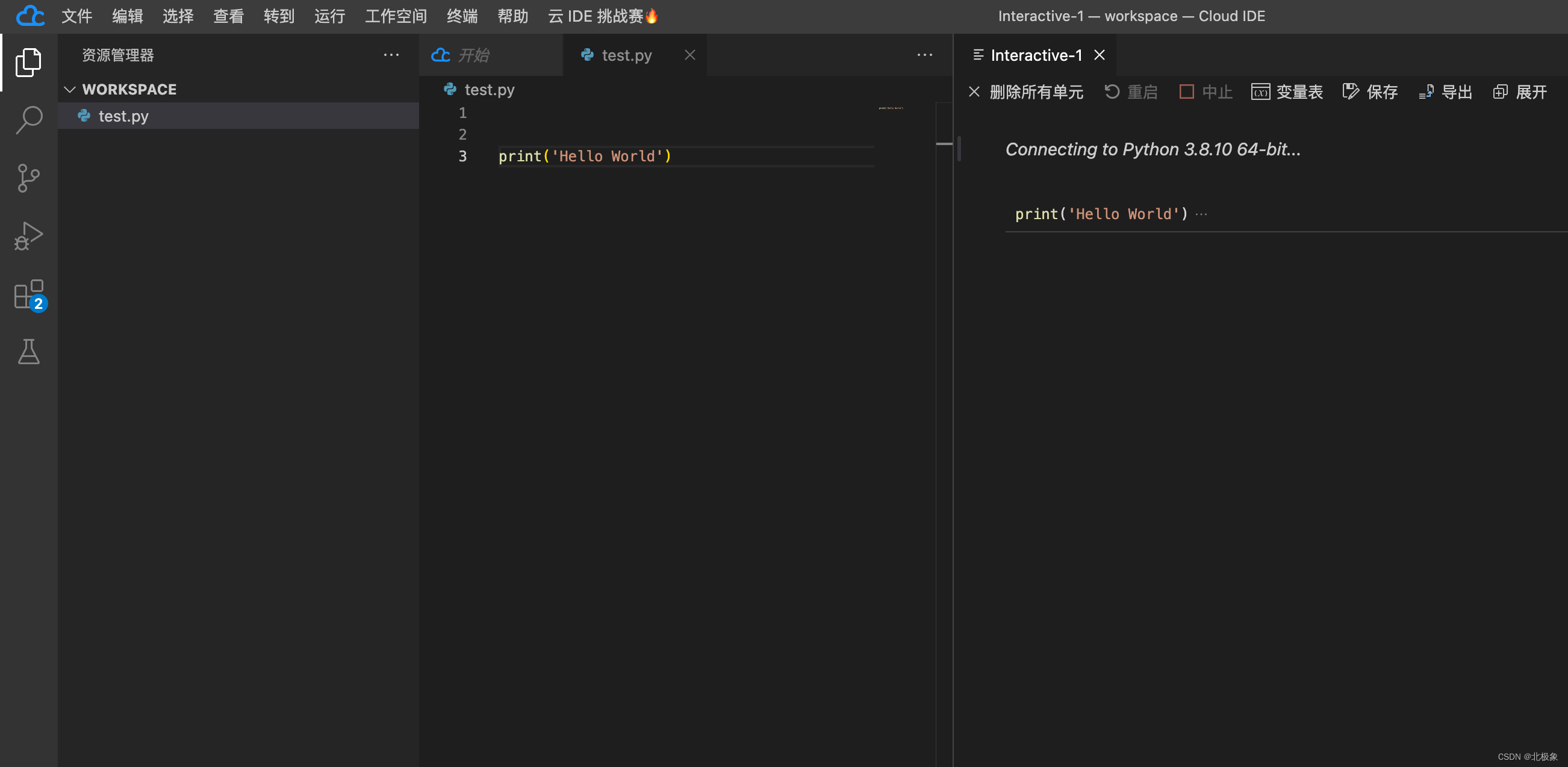Click line number 2 in the editor gutter
The width and height of the screenshot is (1568, 767).
click(x=462, y=134)
